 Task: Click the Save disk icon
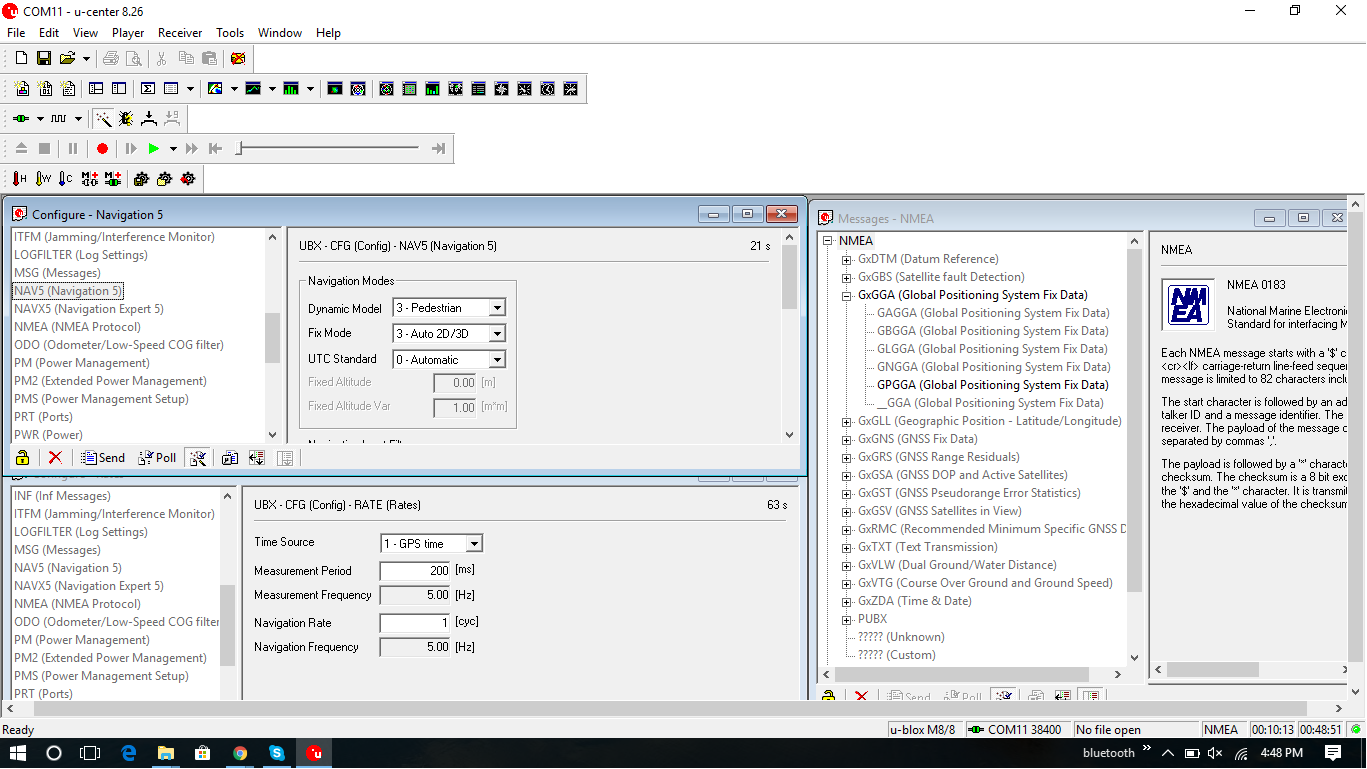tap(44, 58)
